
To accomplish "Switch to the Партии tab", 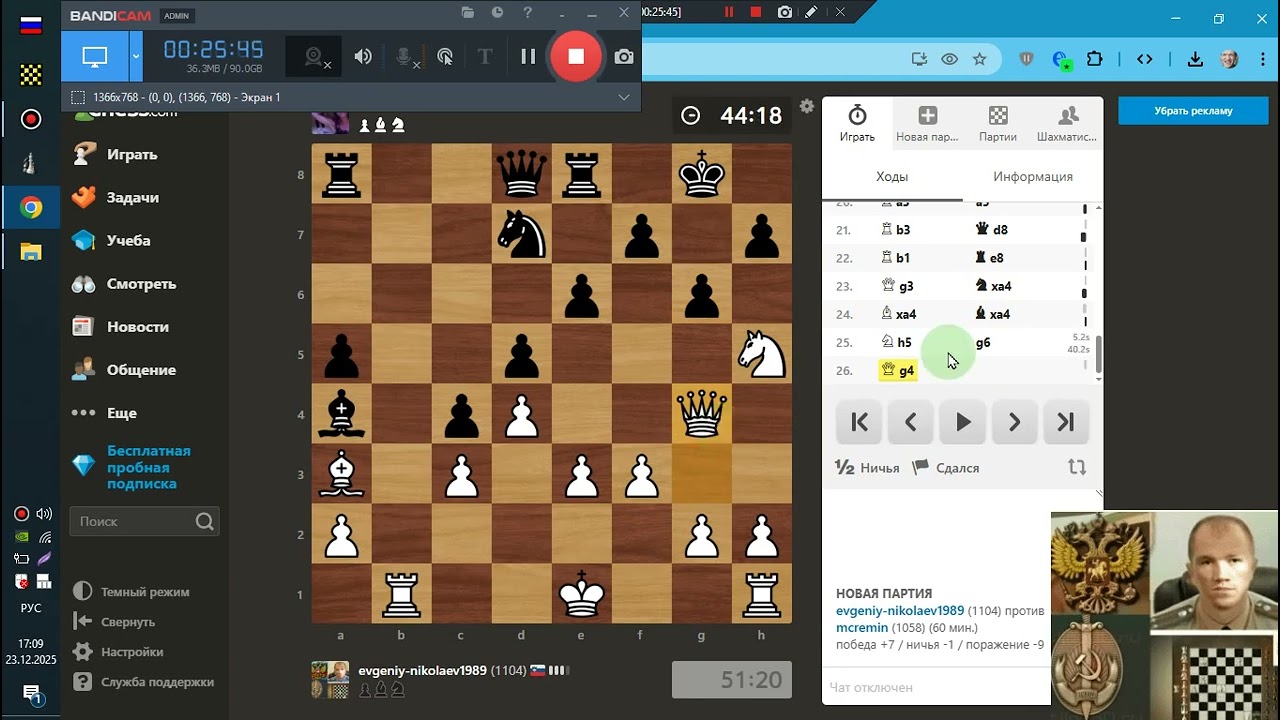I will click(x=998, y=124).
